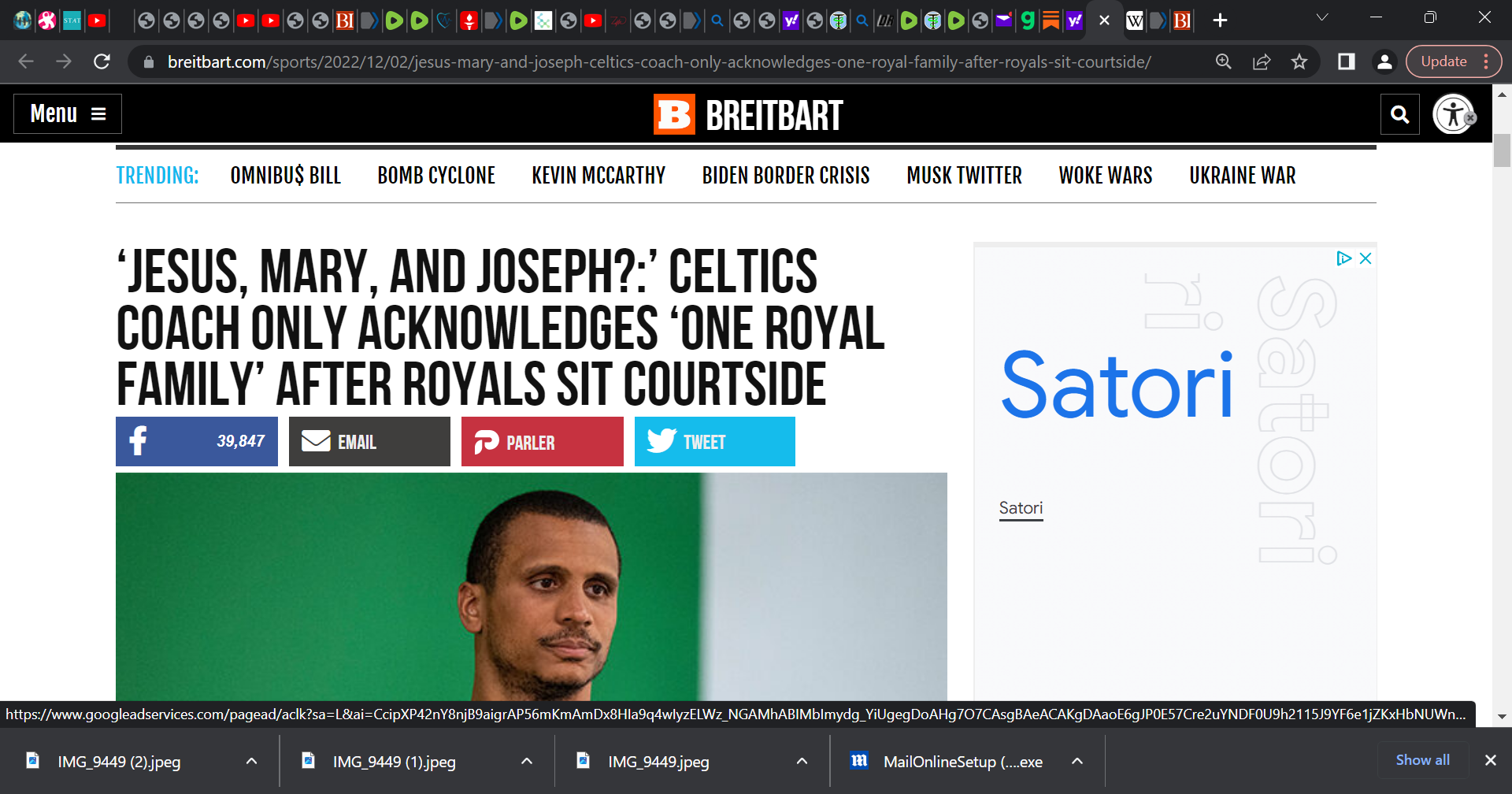Image resolution: width=1512 pixels, height=794 pixels.
Task: Open trending topic Omnibus Bill
Action: [x=285, y=175]
